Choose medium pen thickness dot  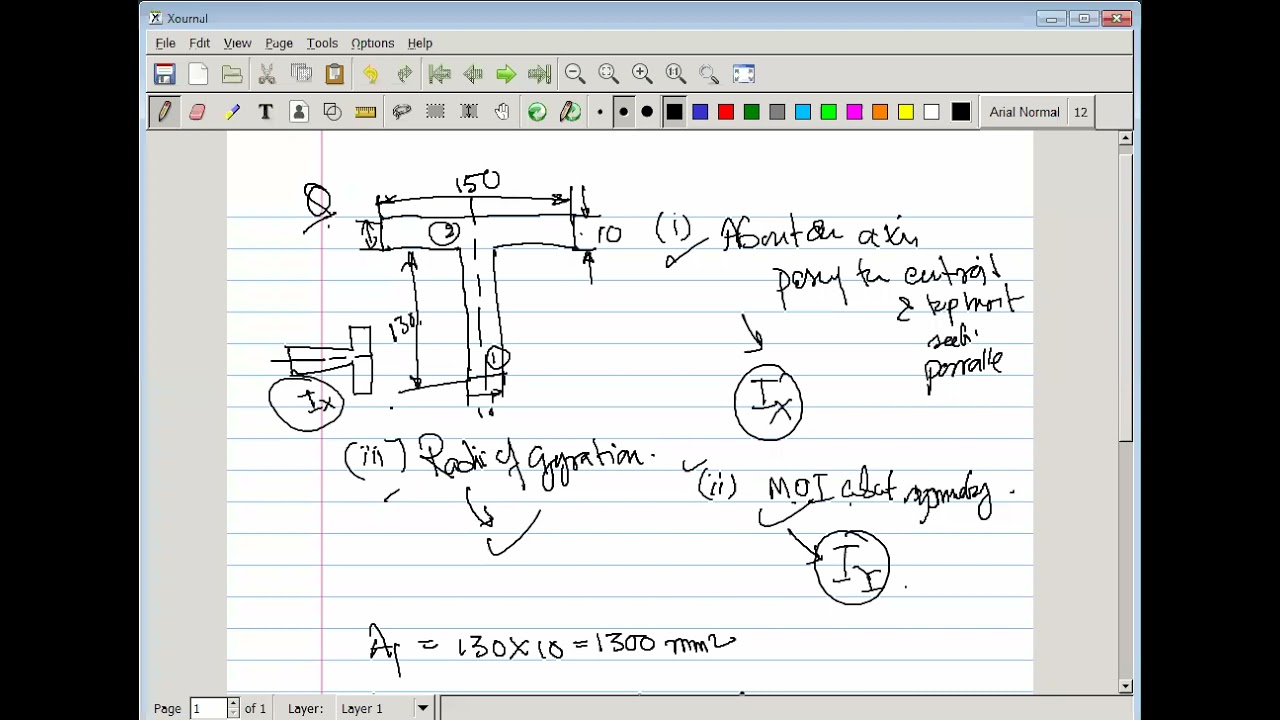point(623,112)
